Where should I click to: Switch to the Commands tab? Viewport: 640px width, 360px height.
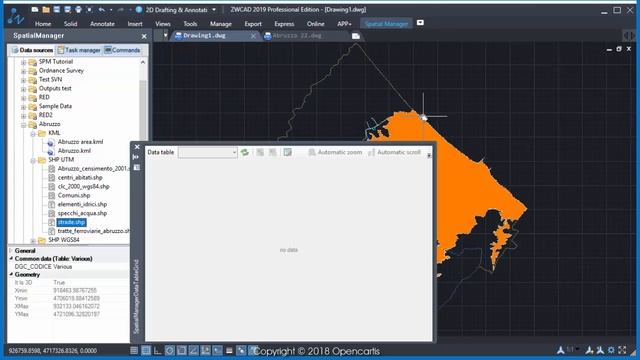click(122, 50)
